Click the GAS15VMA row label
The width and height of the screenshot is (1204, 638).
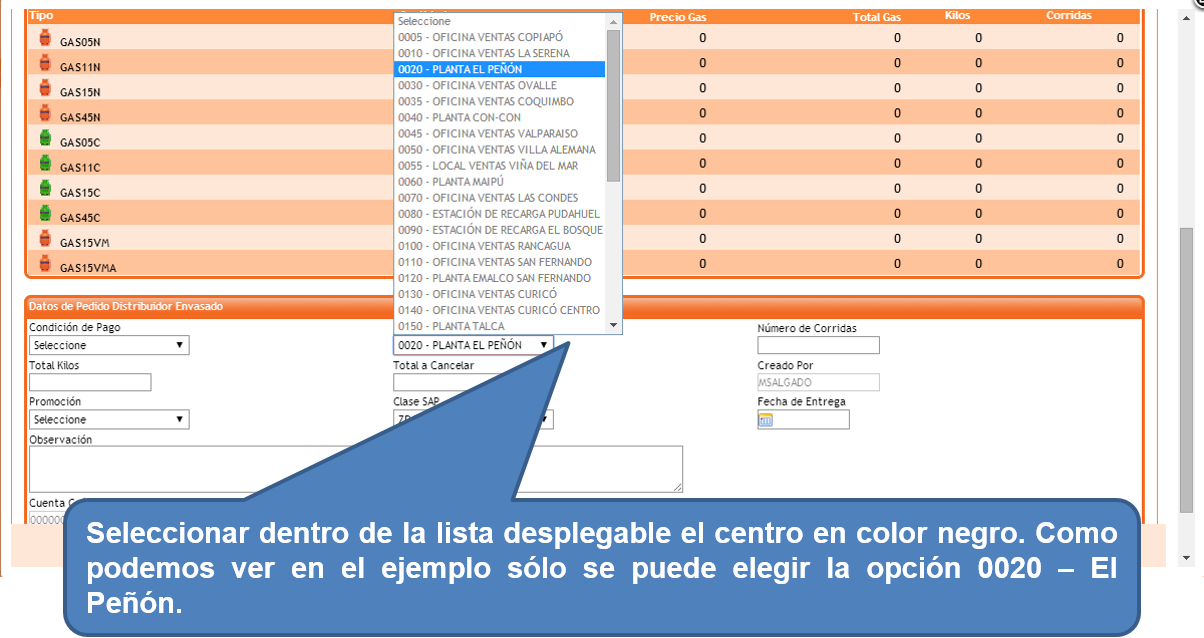coord(89,268)
